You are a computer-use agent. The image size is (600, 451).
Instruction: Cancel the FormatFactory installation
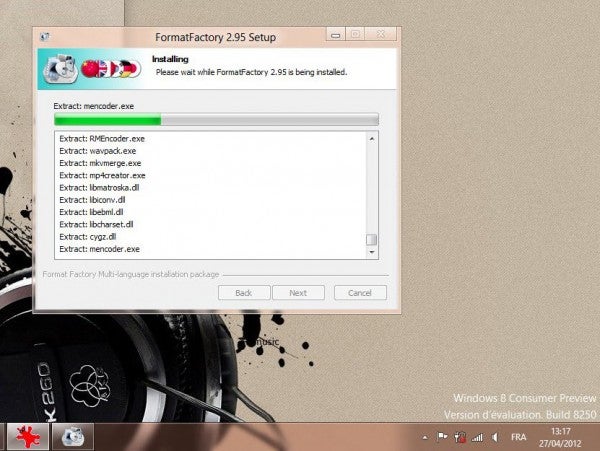point(360,293)
